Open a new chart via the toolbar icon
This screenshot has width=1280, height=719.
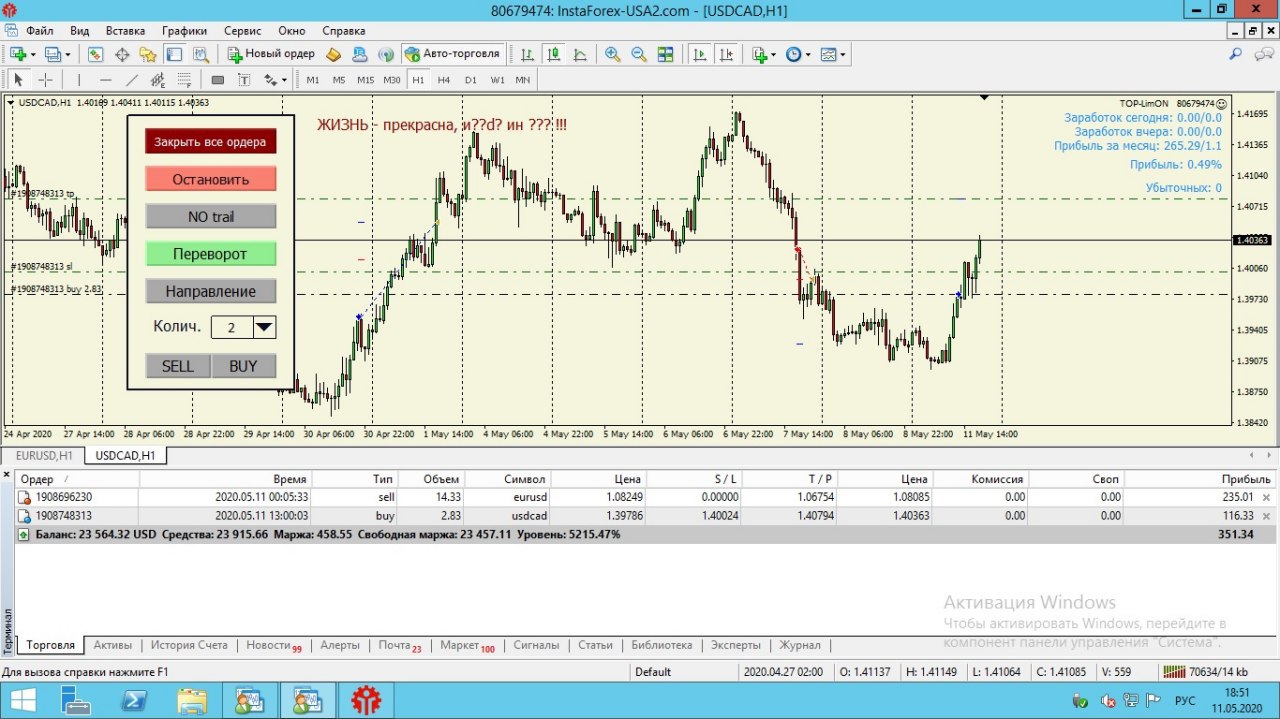(x=18, y=54)
